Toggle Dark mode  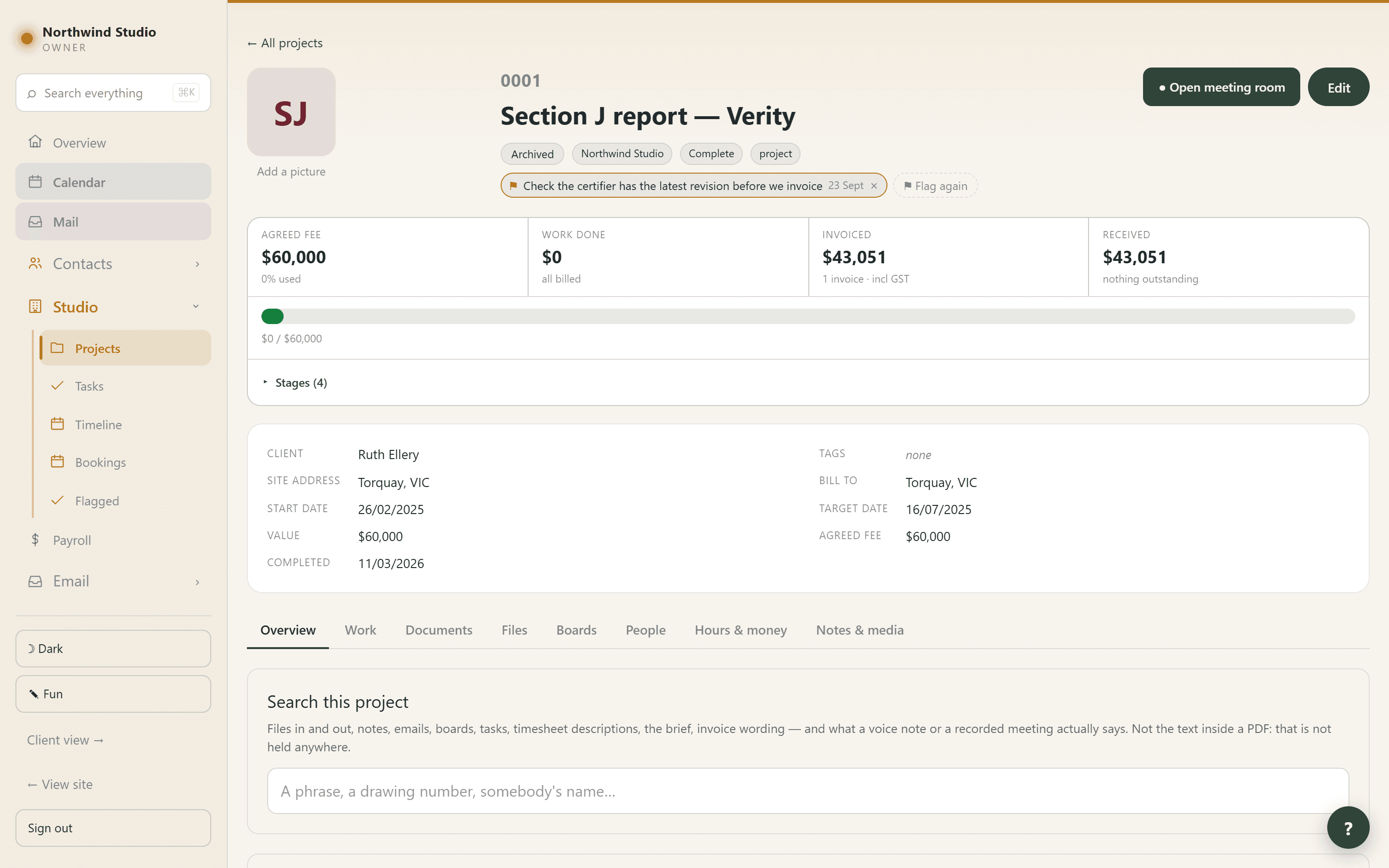(x=113, y=649)
